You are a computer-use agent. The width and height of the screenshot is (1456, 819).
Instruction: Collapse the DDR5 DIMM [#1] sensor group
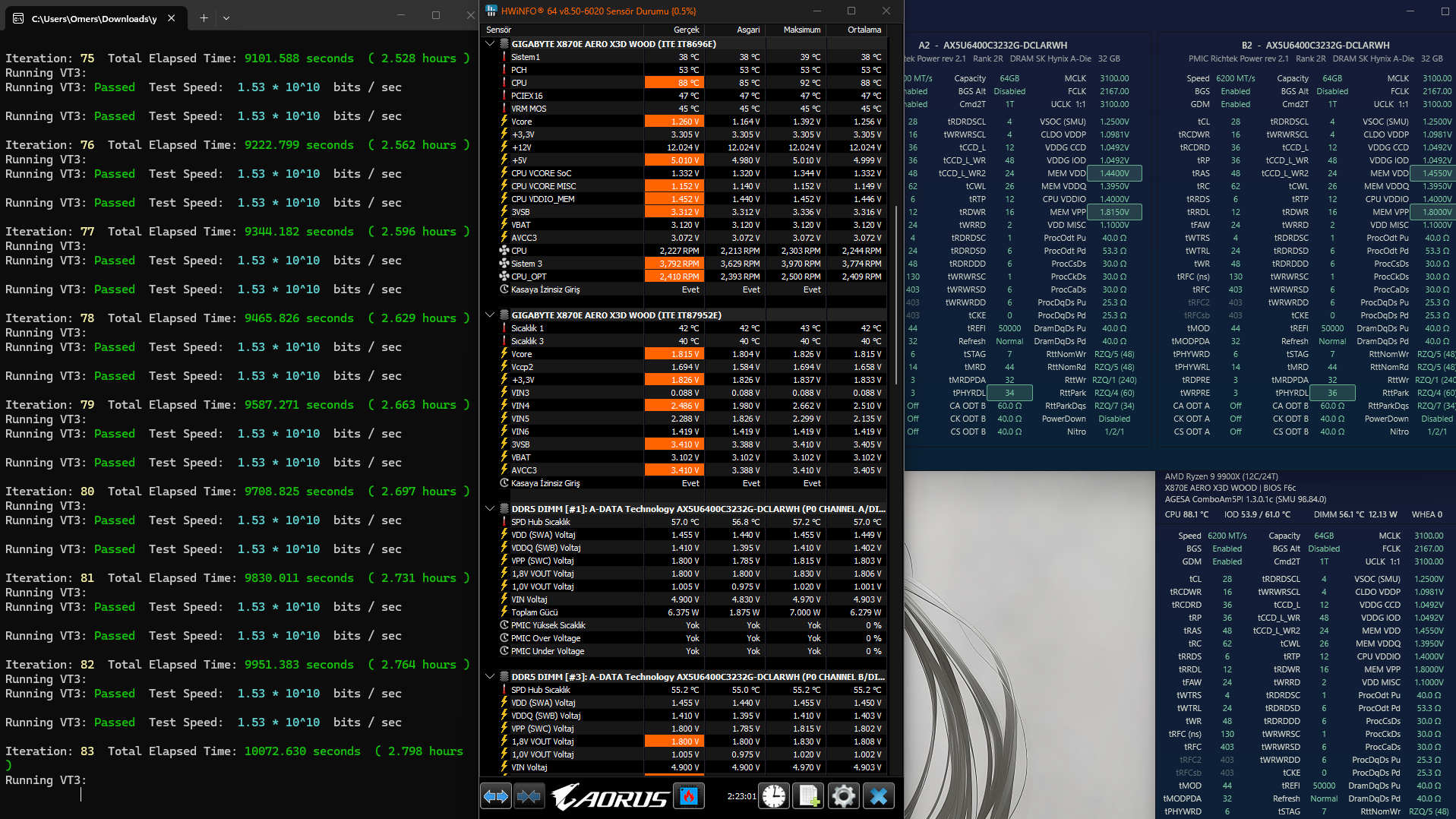490,509
